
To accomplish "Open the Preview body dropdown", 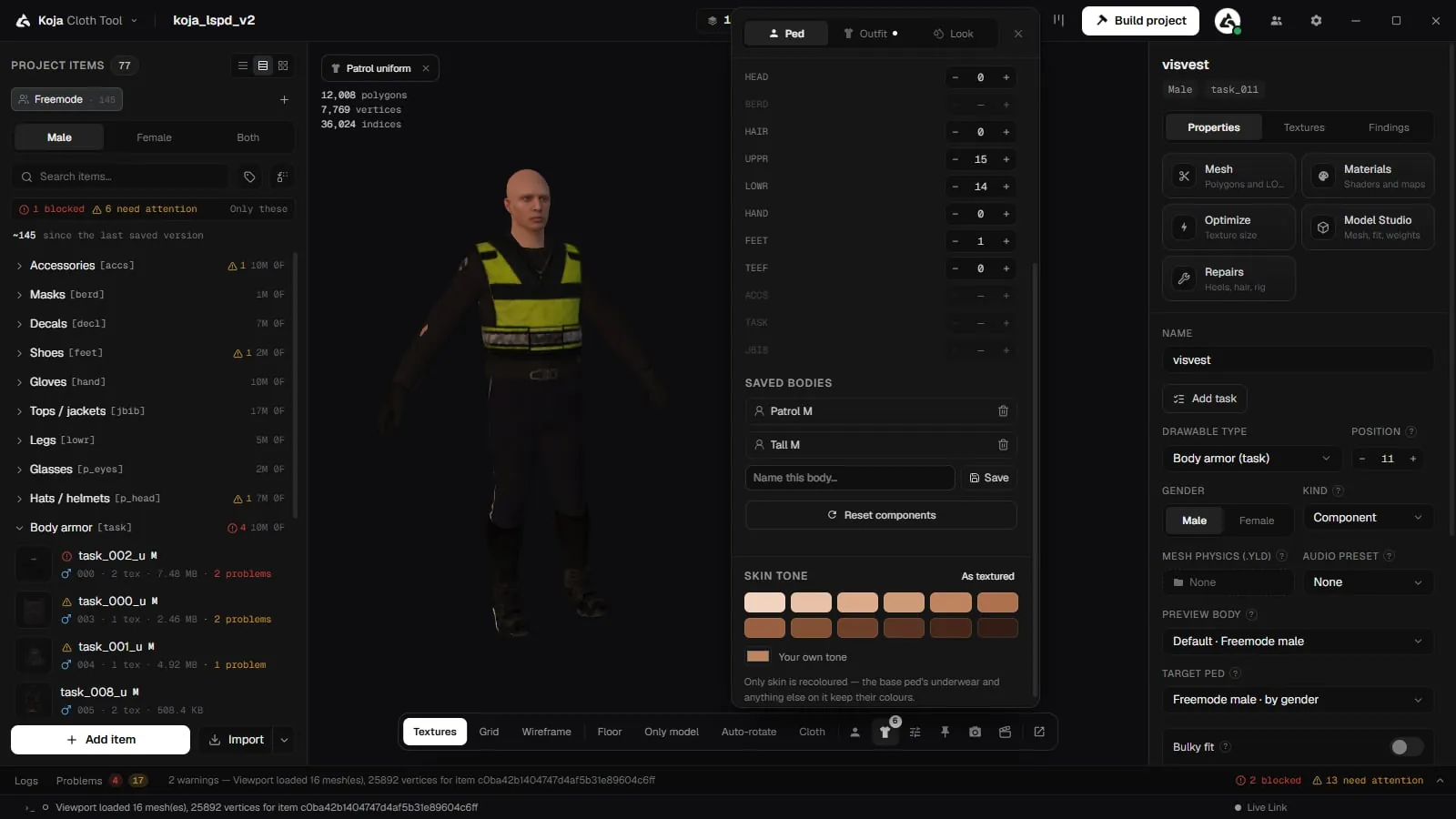I will [x=1297, y=642].
